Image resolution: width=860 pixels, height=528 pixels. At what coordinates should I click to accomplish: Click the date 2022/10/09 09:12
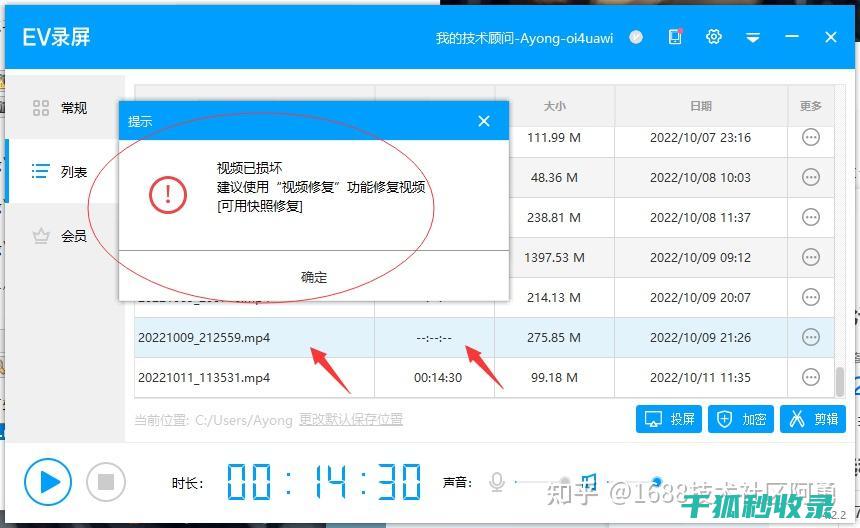pyautogui.click(x=700, y=258)
